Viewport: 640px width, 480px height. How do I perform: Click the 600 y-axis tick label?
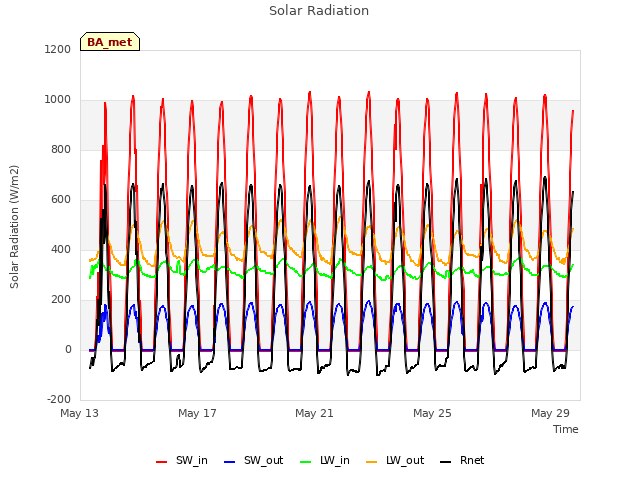point(61,200)
